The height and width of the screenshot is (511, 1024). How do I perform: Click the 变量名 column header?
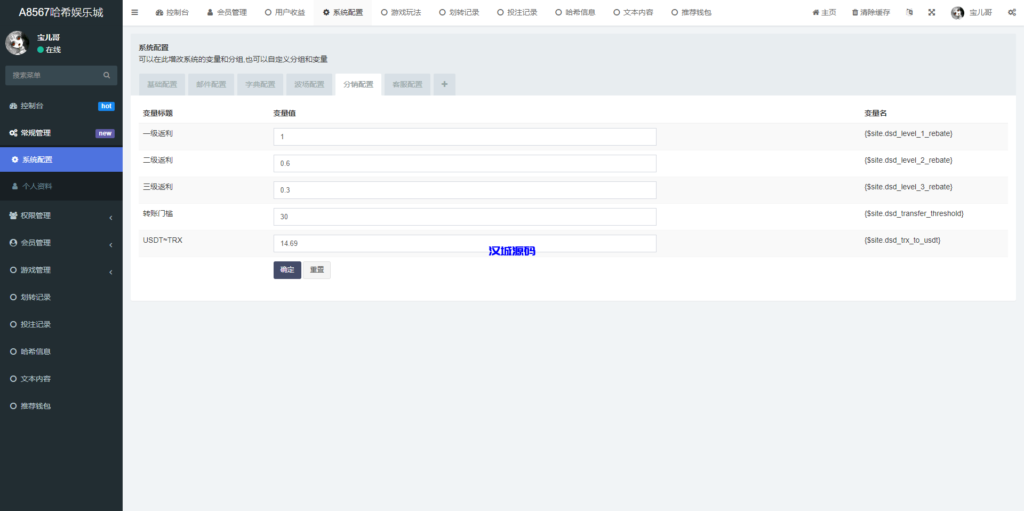(x=874, y=113)
